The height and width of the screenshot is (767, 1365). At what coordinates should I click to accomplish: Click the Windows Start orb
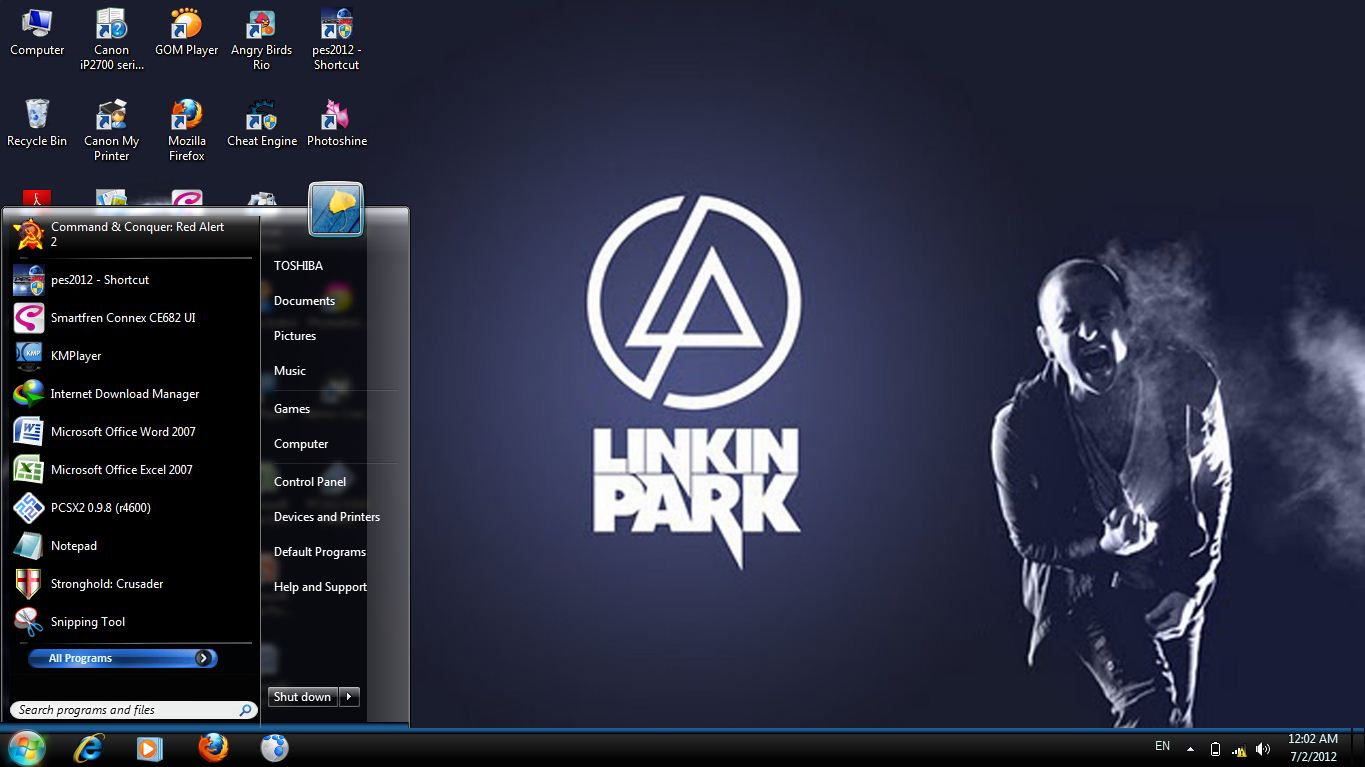[26, 747]
